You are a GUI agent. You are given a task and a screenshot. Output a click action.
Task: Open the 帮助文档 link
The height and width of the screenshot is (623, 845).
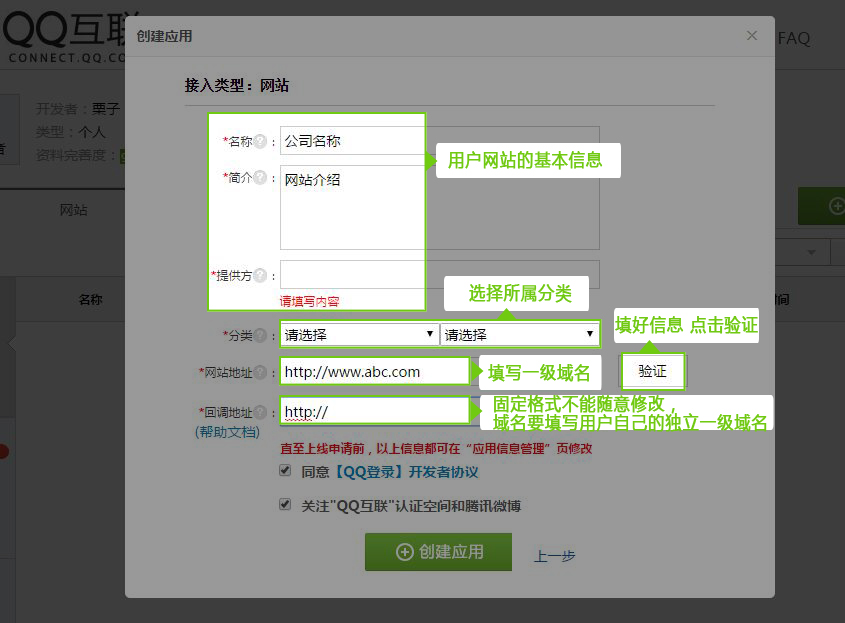(227, 432)
